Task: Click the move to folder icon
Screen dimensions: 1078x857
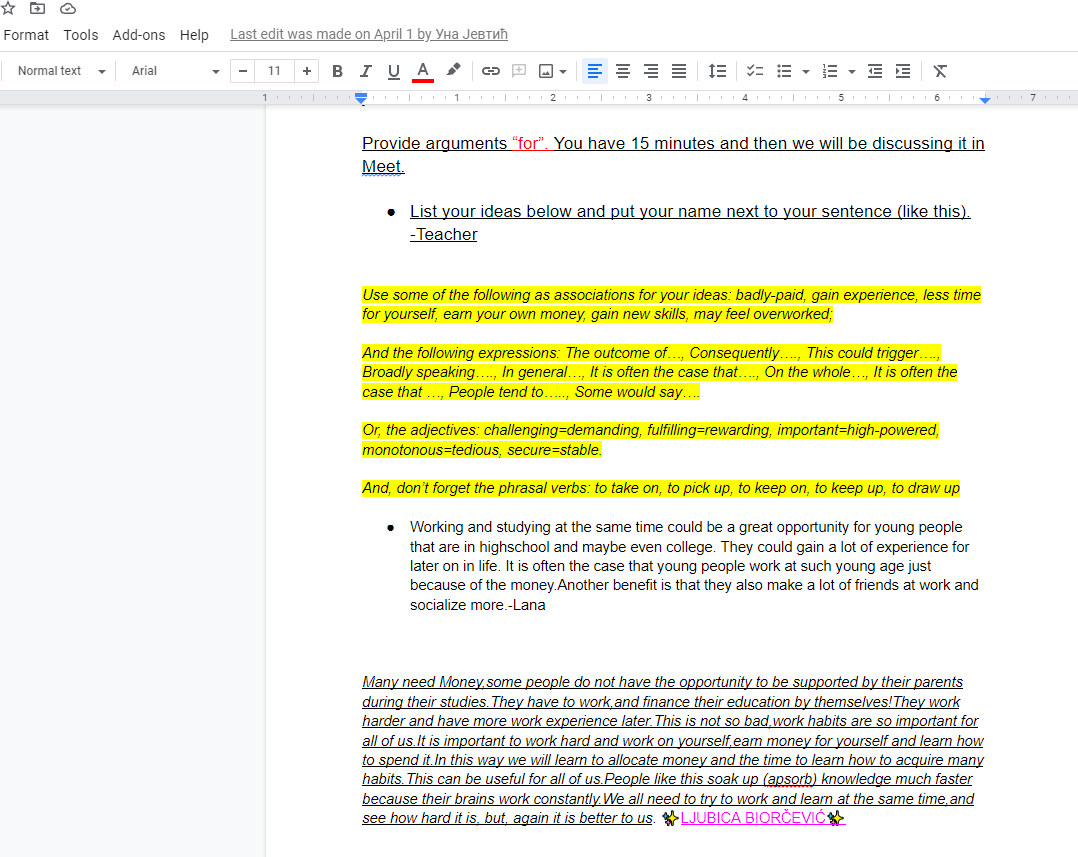Action: click(38, 9)
